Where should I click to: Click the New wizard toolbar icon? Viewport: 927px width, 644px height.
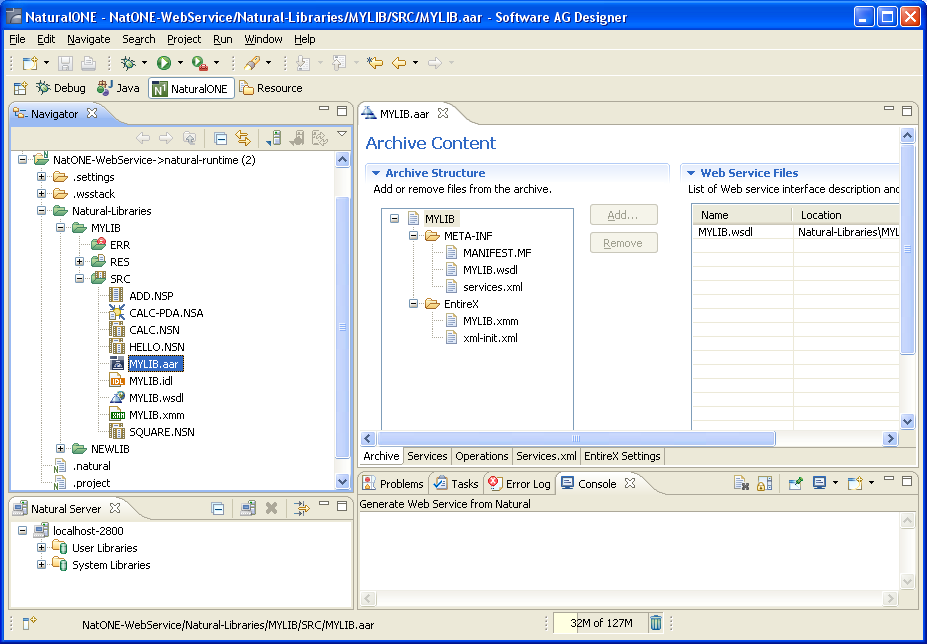[x=30, y=63]
